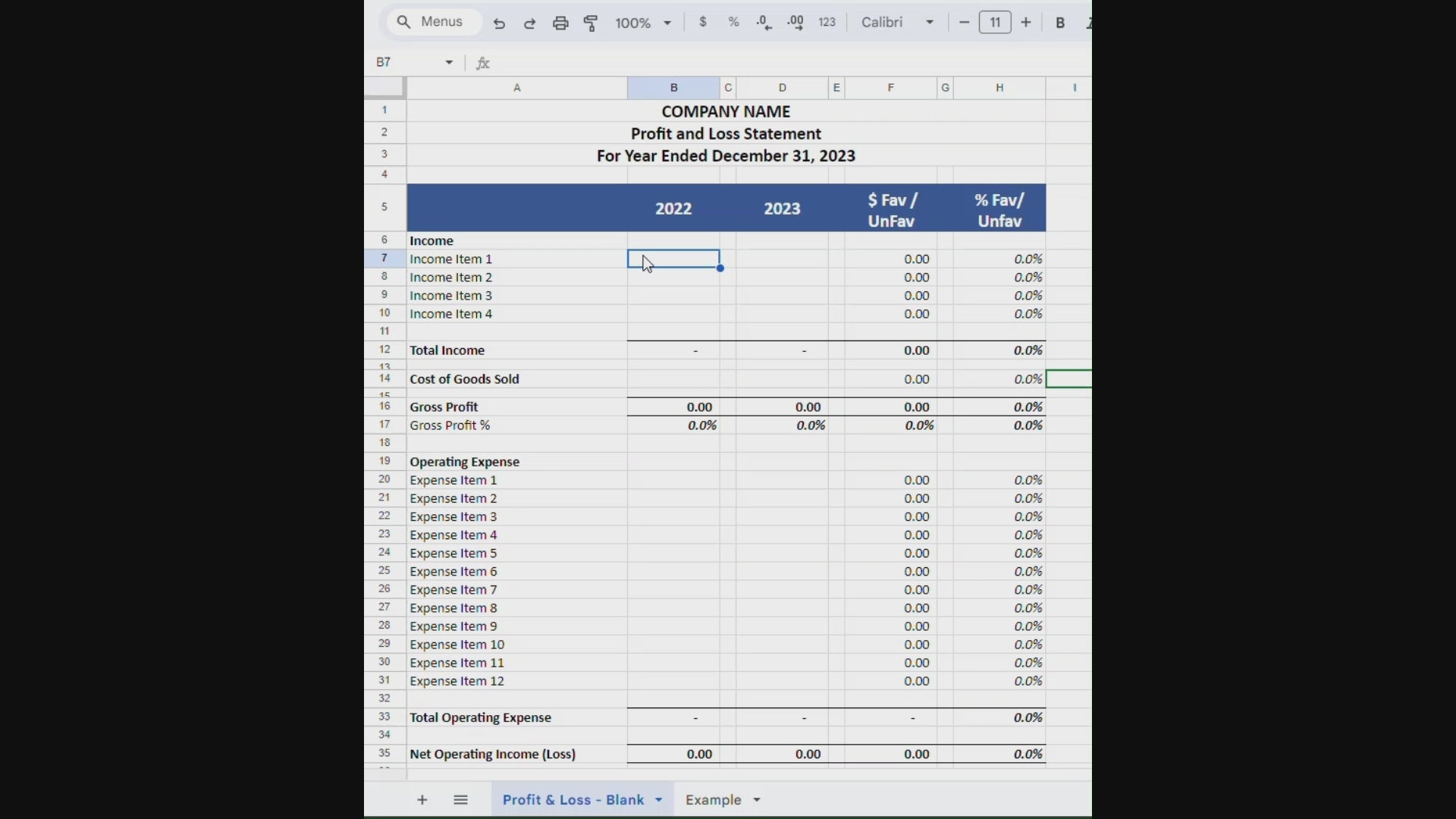Click the Increase decimal places icon
The image size is (1456, 819).
795,23
